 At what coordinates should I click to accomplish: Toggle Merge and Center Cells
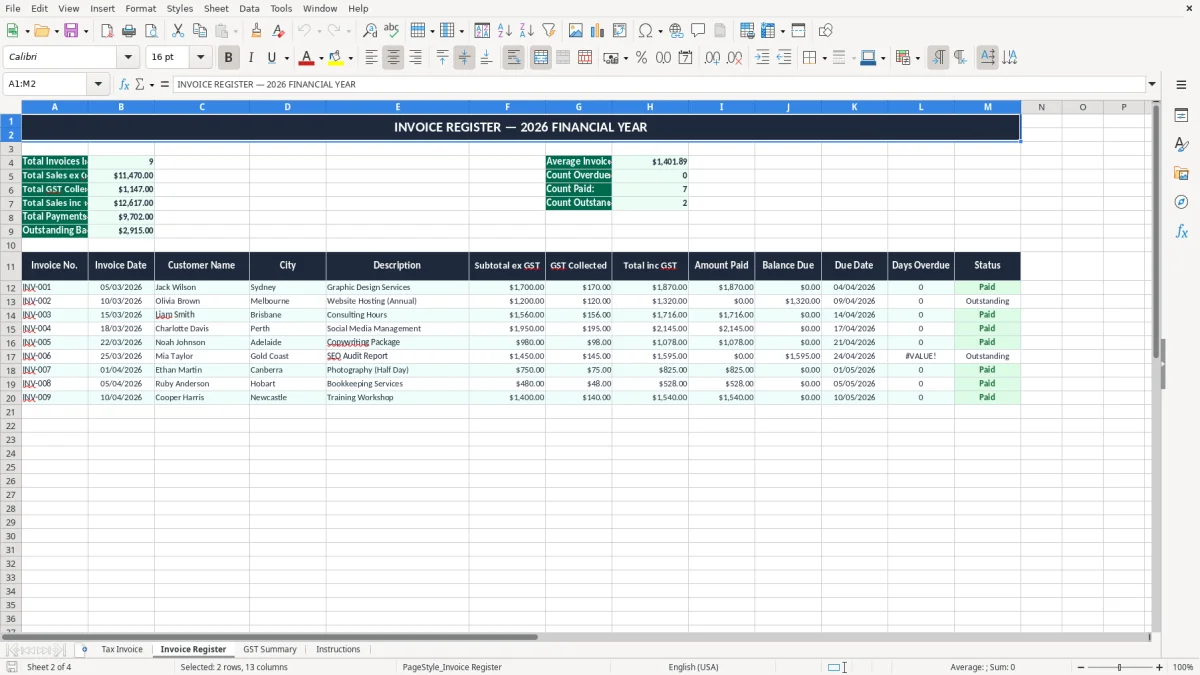pyautogui.click(x=541, y=58)
